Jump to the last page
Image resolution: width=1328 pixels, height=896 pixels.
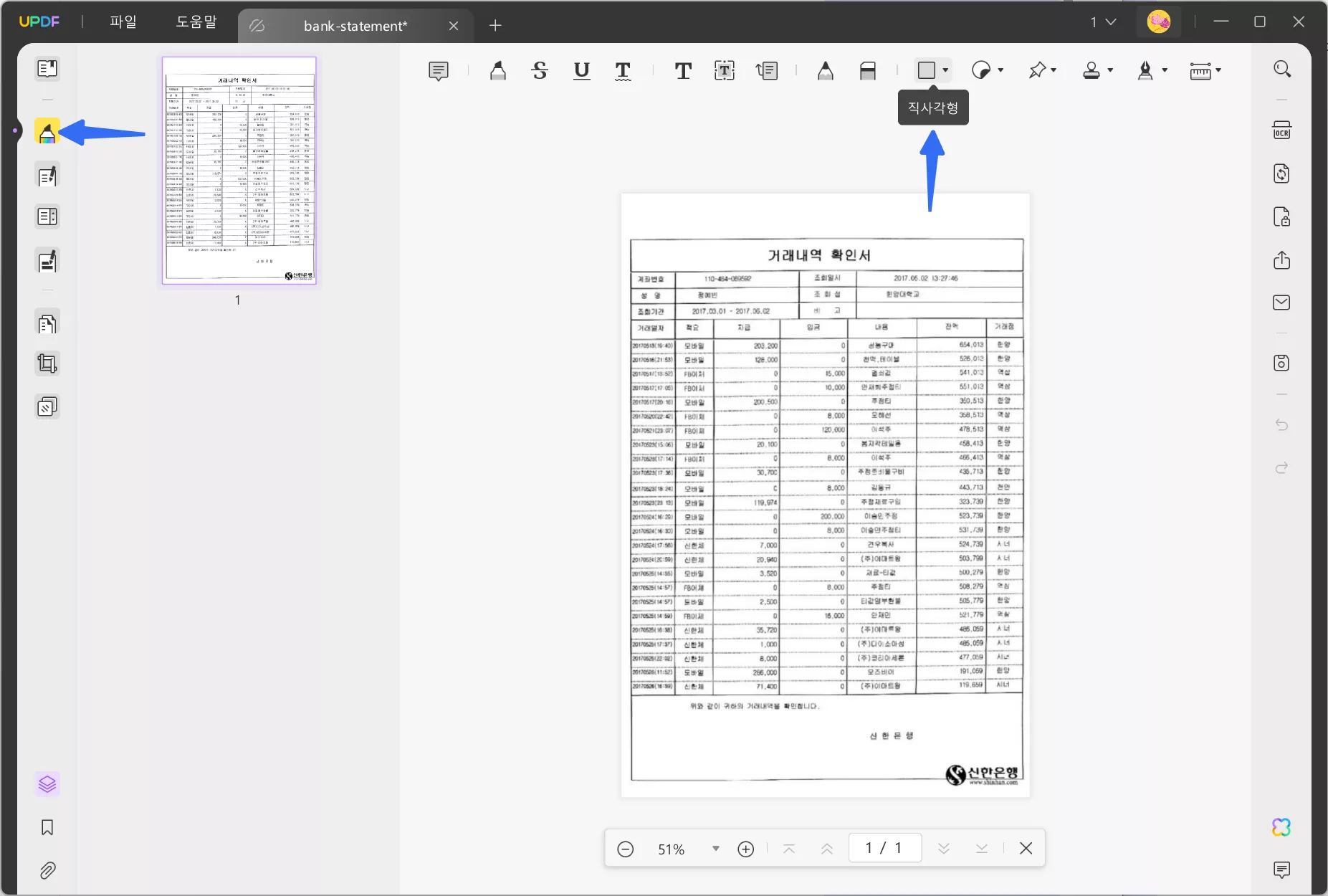982,849
